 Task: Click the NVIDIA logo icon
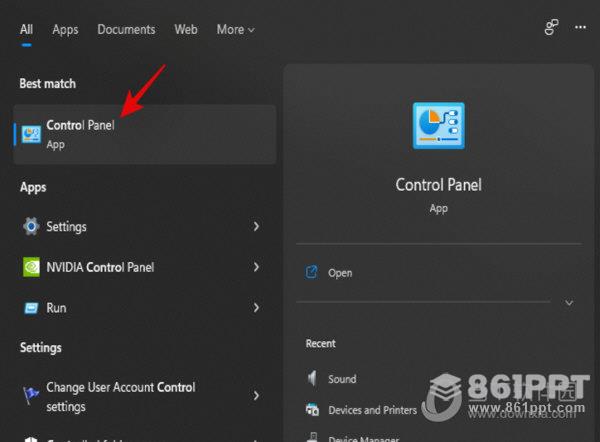tap(31, 267)
